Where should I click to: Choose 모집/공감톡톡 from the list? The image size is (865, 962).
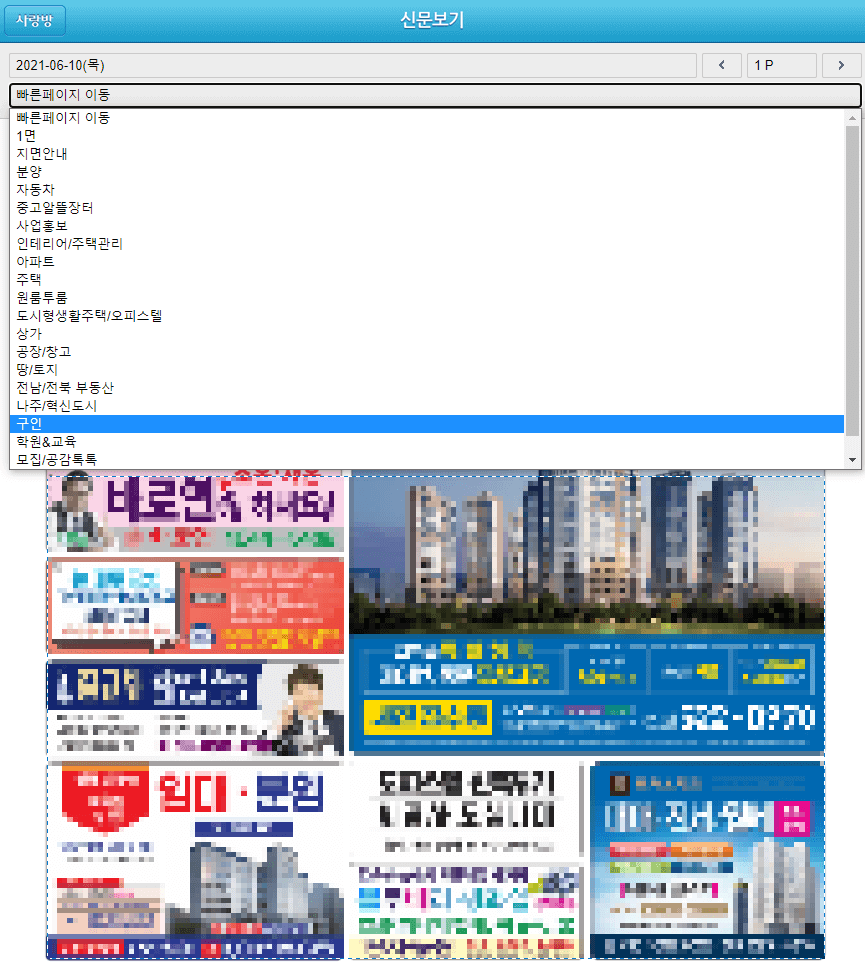coord(426,460)
